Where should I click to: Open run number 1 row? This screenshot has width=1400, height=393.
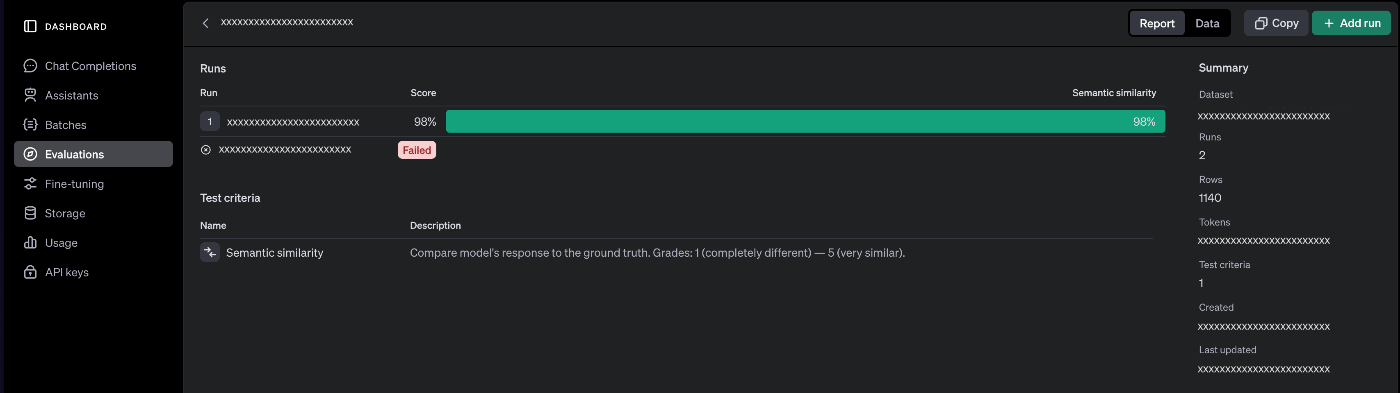[x=682, y=122]
